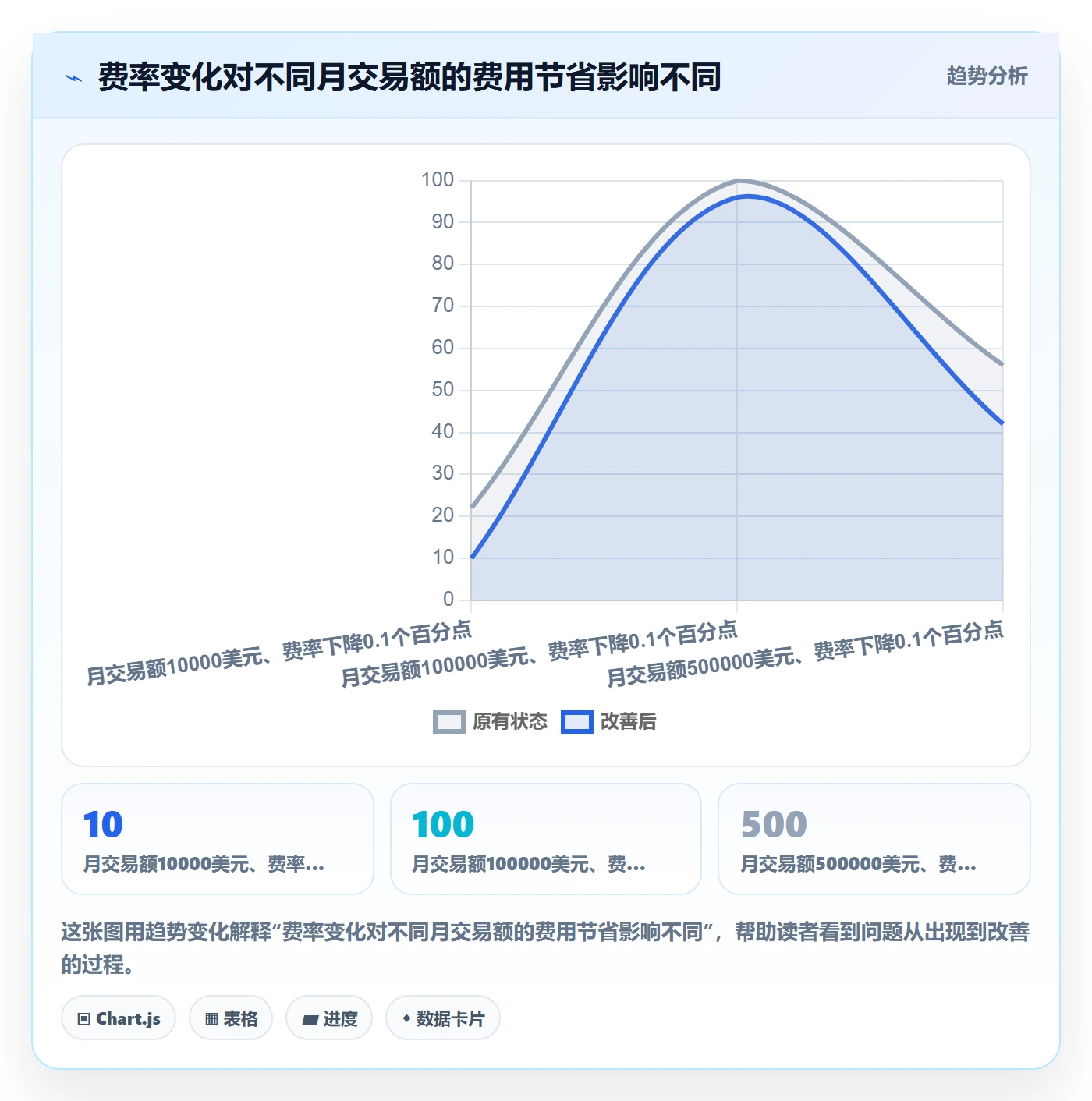Click the y-axis value 0
1092x1101 pixels.
pos(448,600)
